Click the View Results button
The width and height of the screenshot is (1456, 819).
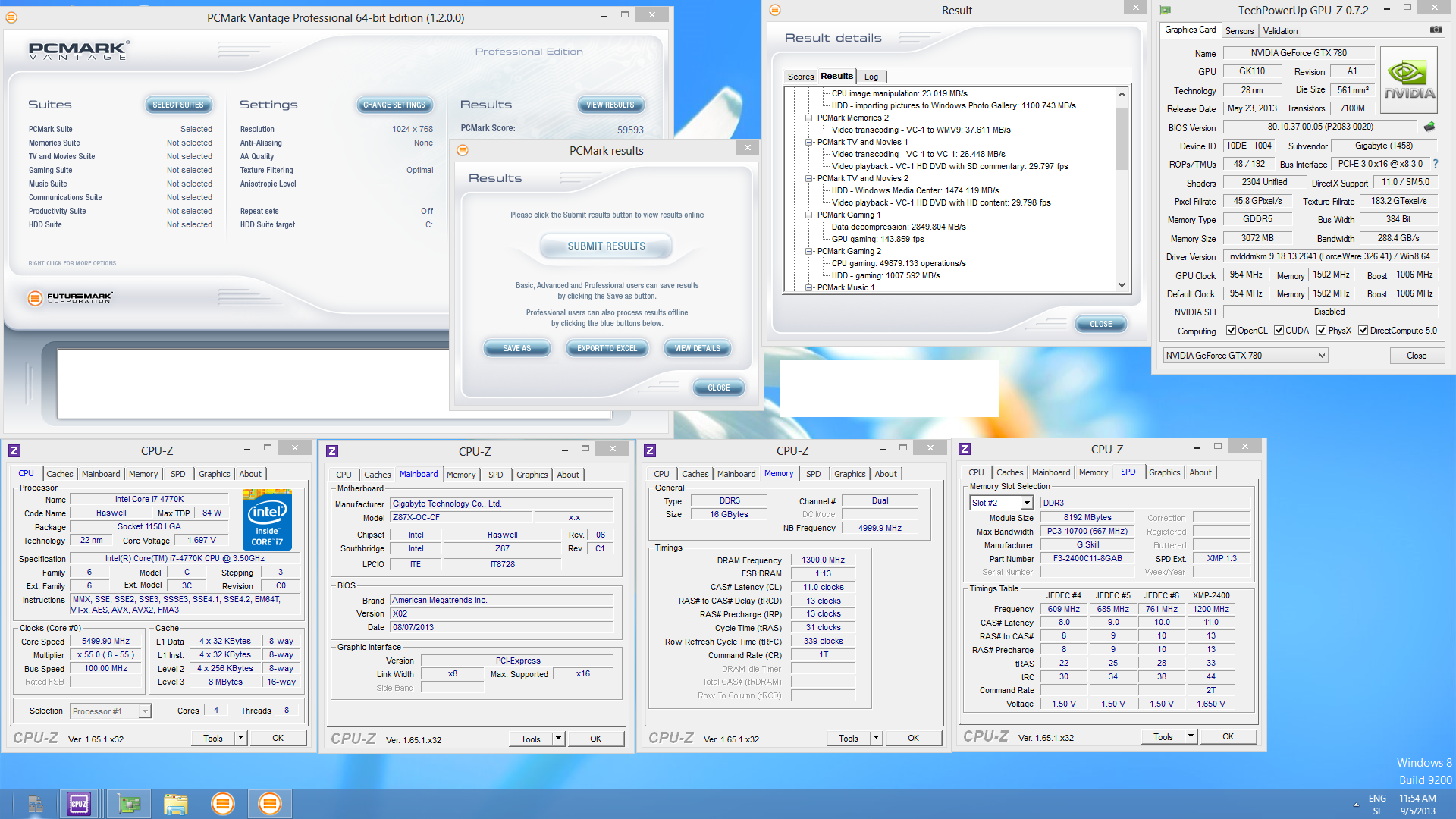tap(610, 105)
